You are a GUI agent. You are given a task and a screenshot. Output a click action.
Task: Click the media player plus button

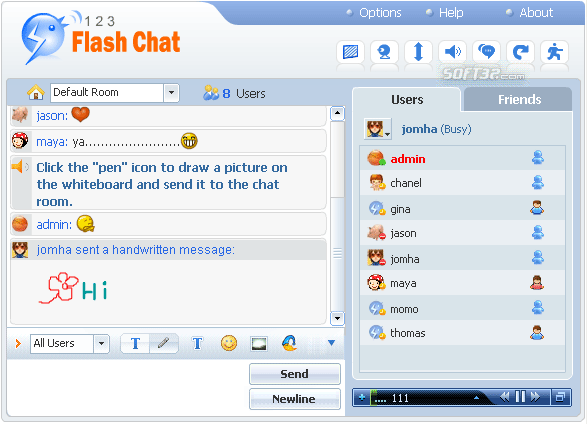tap(362, 397)
